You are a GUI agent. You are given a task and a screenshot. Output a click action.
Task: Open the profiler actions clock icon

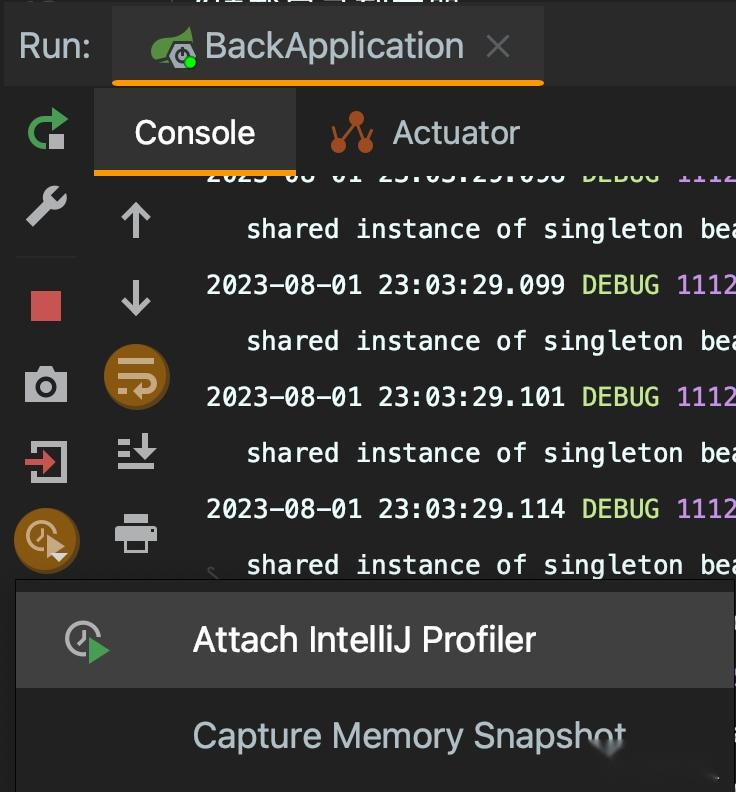point(46,540)
